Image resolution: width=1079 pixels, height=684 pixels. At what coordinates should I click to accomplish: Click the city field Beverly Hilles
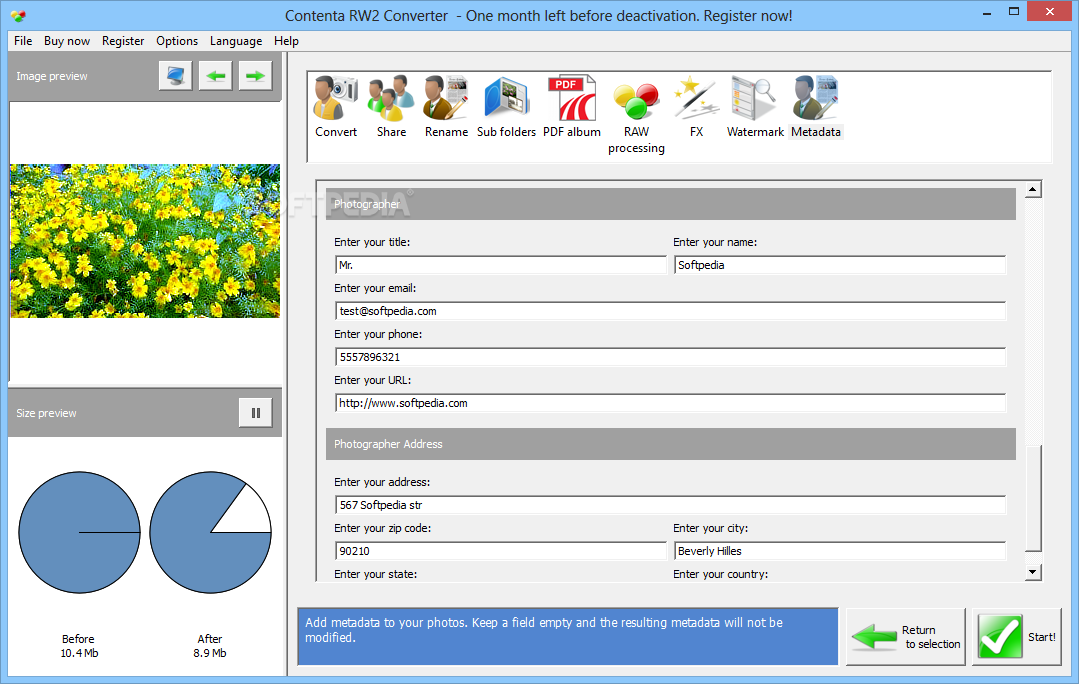pyautogui.click(x=840, y=551)
